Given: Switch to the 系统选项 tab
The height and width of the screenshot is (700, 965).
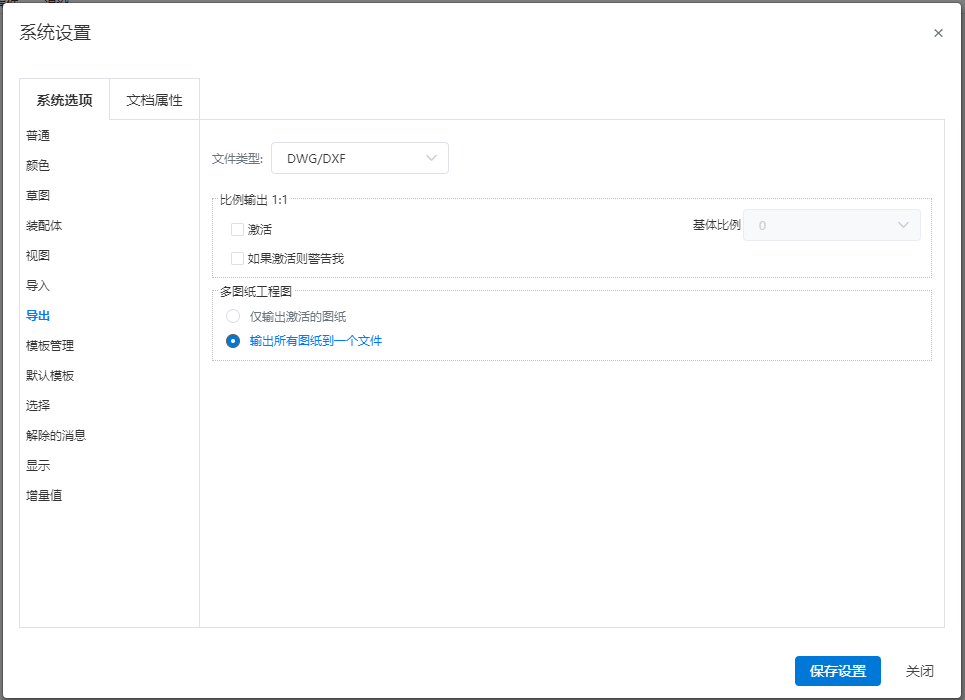Looking at the screenshot, I should pyautogui.click(x=65, y=100).
